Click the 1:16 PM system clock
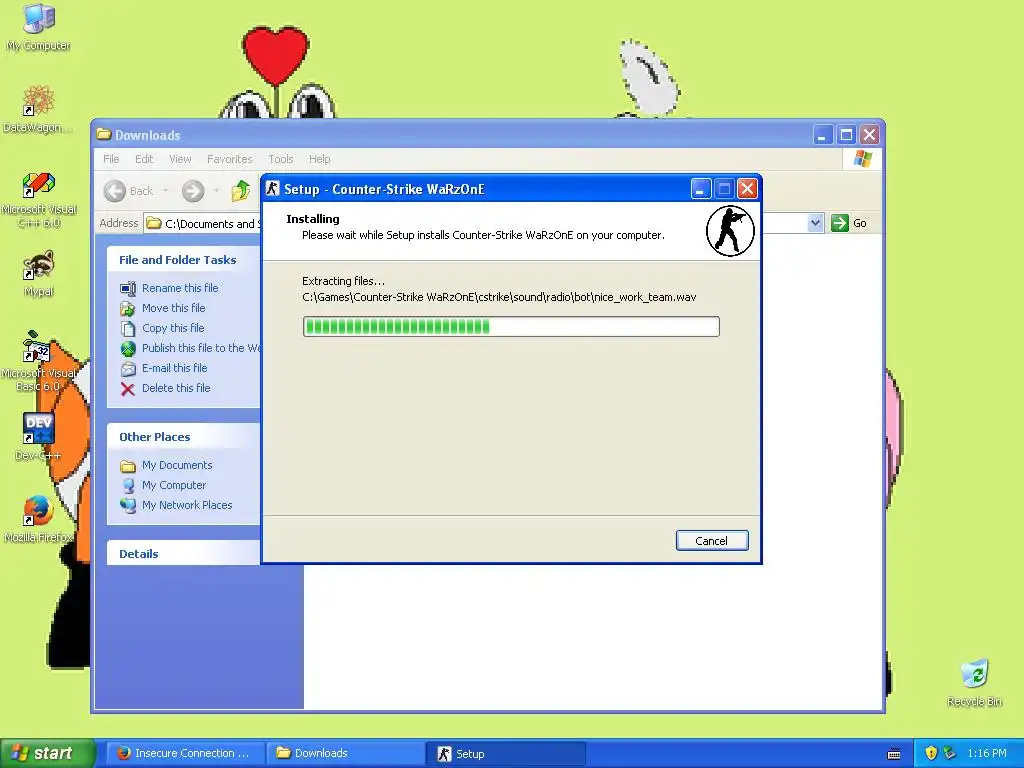This screenshot has height=768, width=1024. tap(987, 753)
